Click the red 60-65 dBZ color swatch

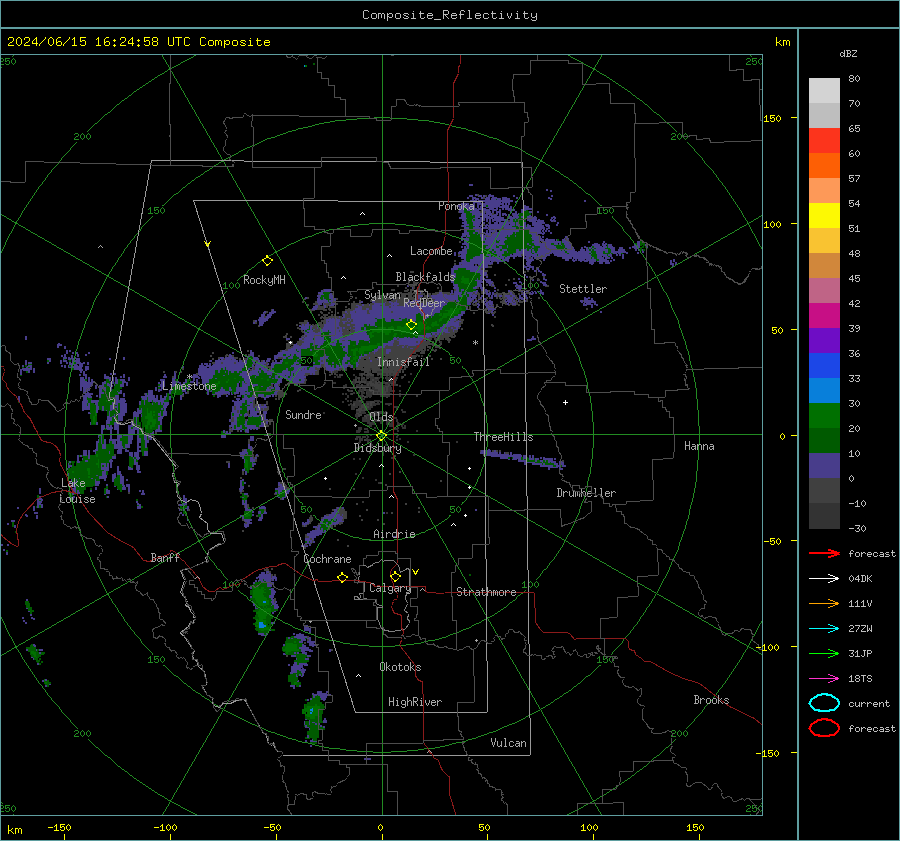824,141
